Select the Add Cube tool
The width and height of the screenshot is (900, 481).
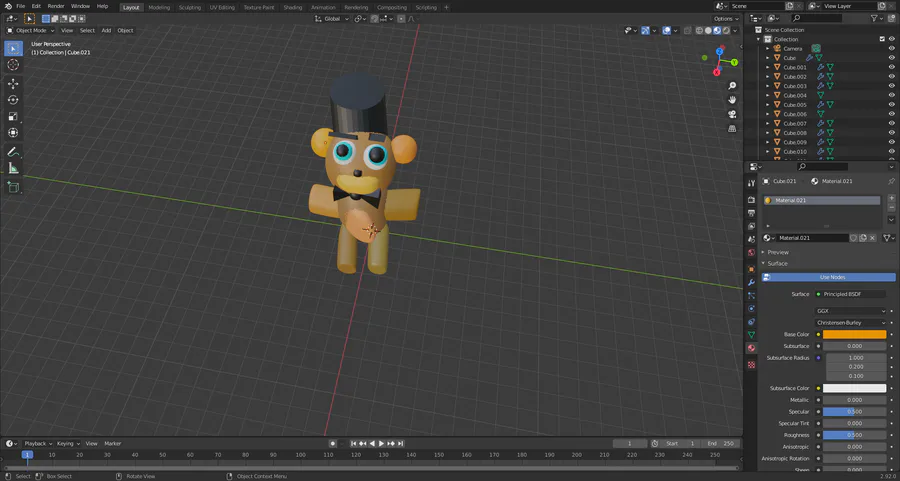[13, 187]
